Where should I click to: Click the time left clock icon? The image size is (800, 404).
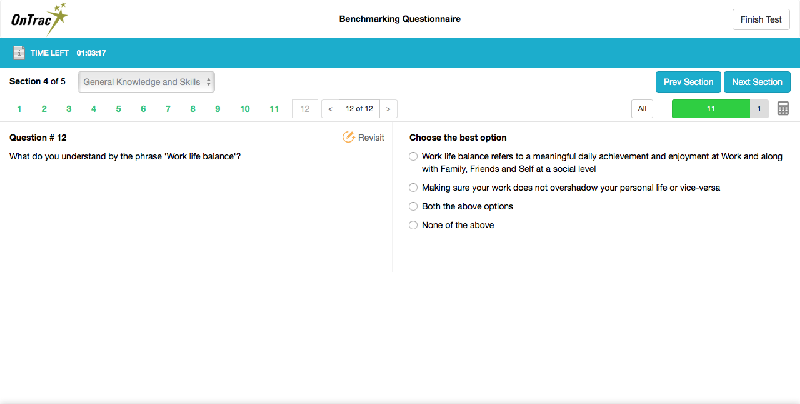pyautogui.click(x=19, y=53)
